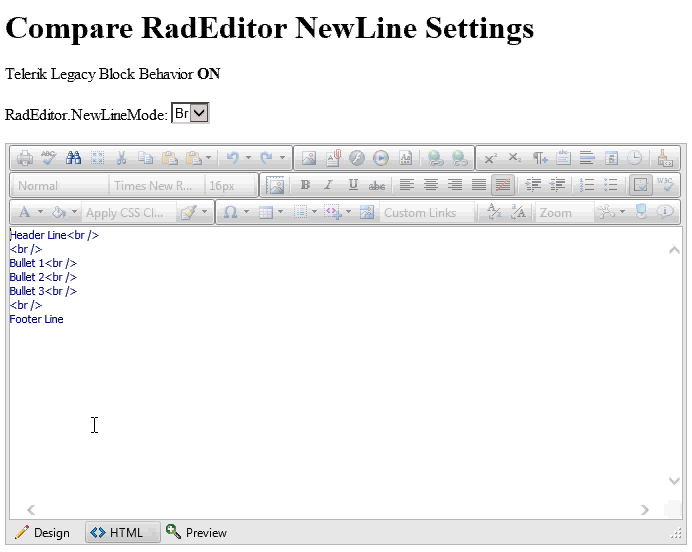Click the Insert Groupbox icon

click(x=563, y=158)
